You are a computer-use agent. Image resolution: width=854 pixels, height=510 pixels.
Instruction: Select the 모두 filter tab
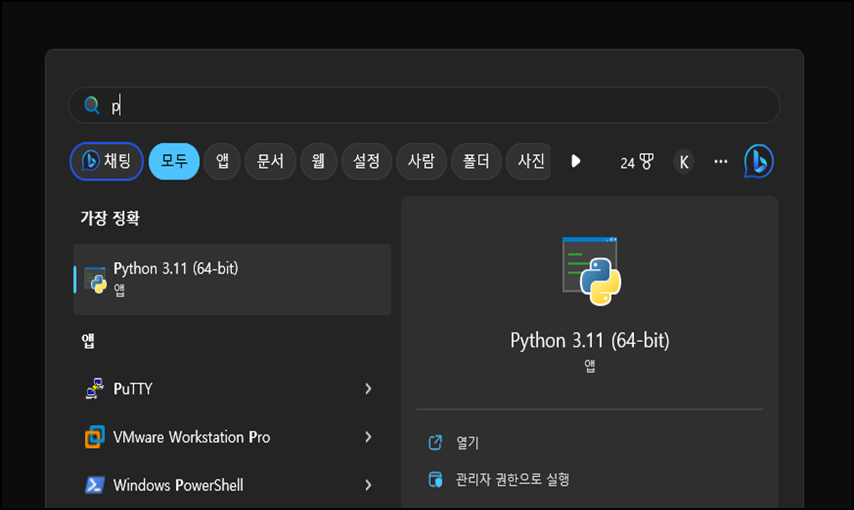click(x=174, y=161)
